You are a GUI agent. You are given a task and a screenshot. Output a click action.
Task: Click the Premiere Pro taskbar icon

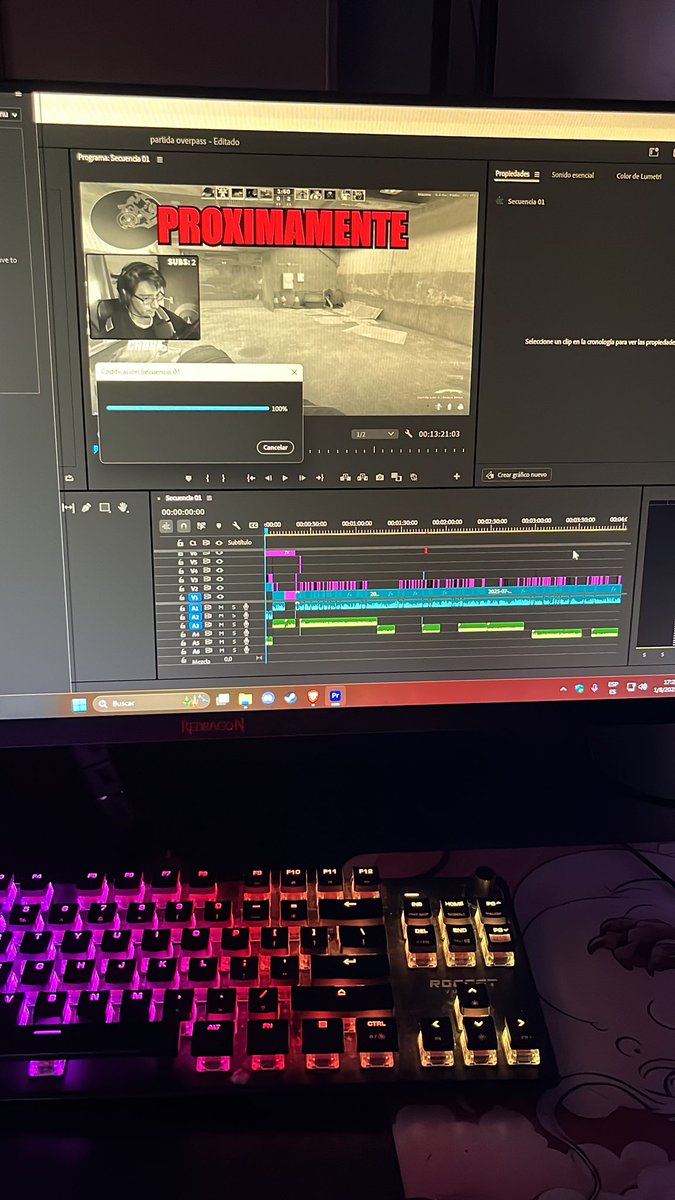point(336,694)
